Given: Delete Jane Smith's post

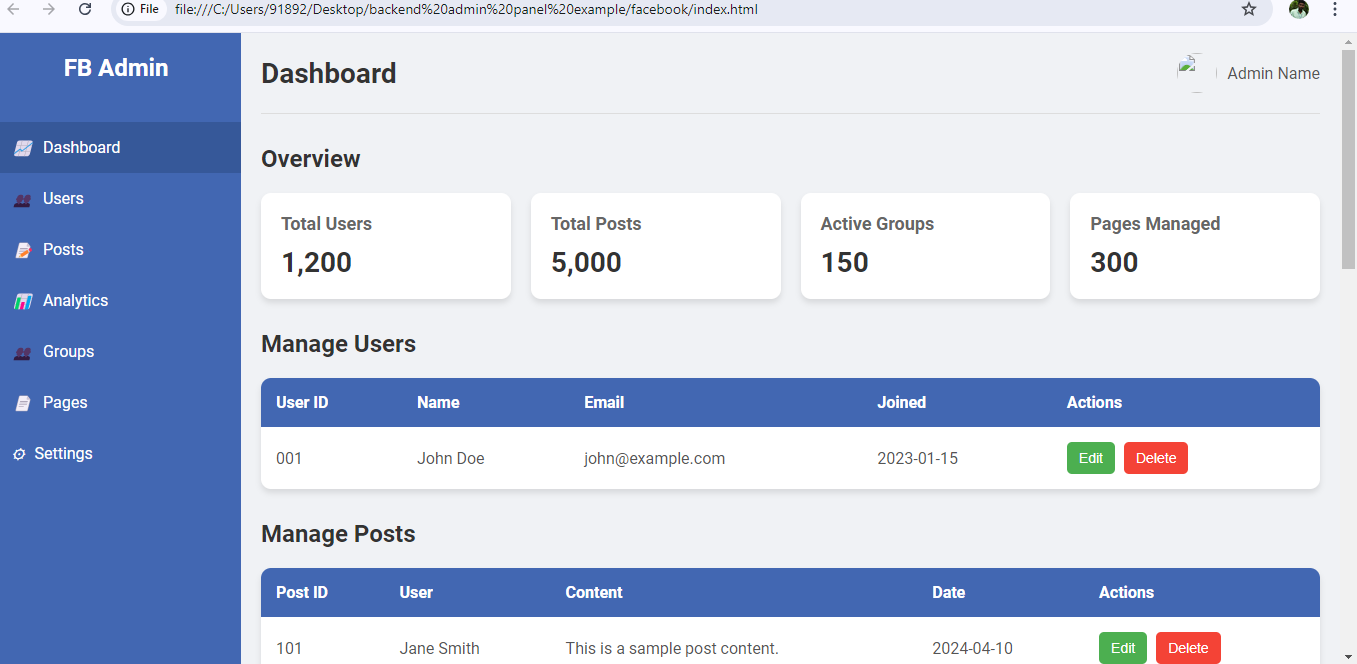Looking at the screenshot, I should pyautogui.click(x=1187, y=648).
